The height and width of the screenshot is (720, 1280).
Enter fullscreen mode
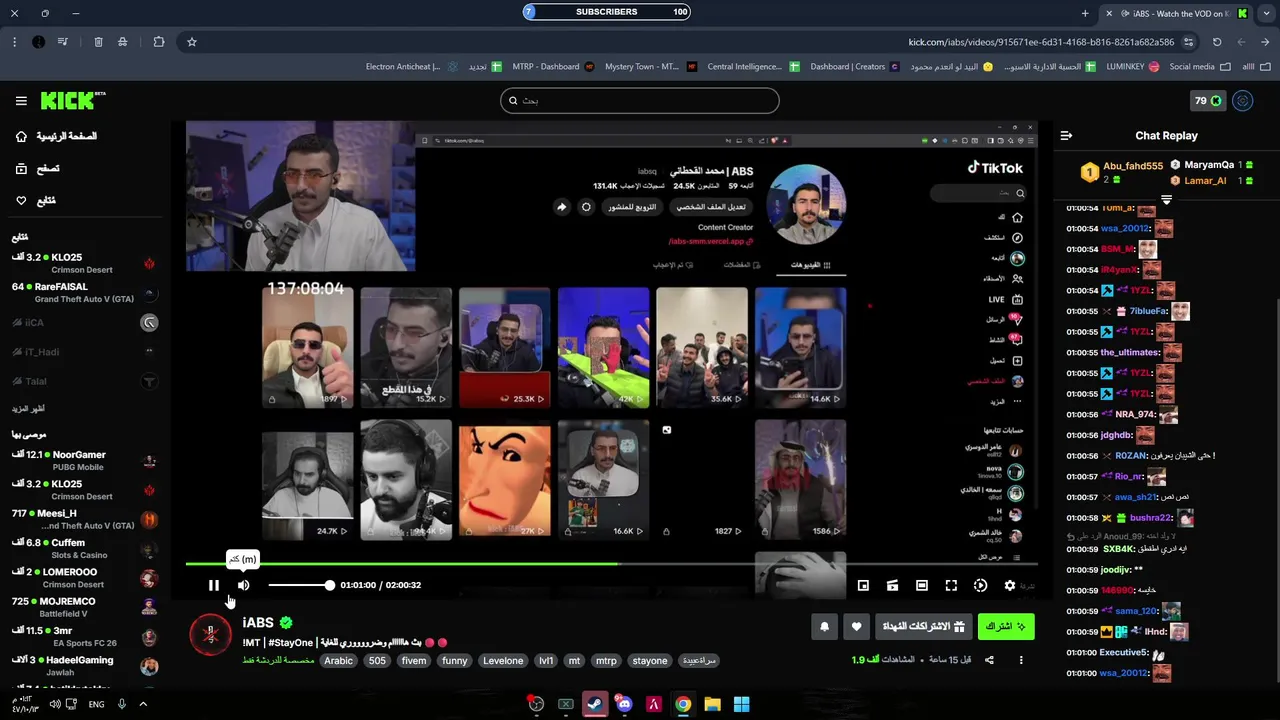coord(951,585)
